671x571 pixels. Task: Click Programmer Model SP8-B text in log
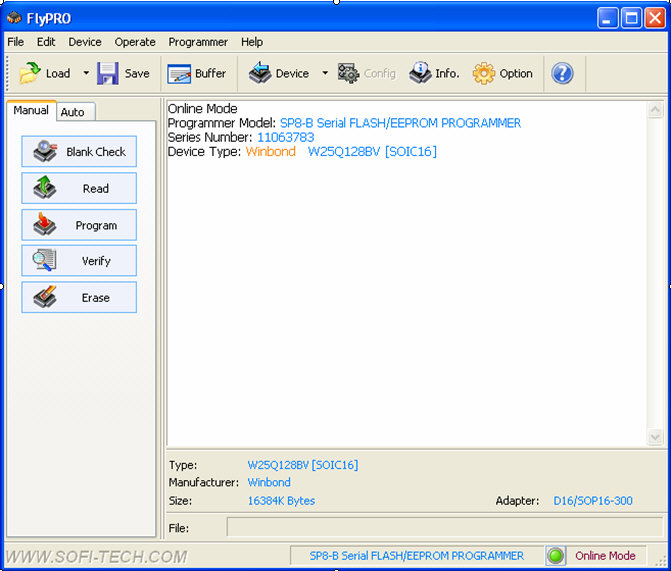pos(400,123)
